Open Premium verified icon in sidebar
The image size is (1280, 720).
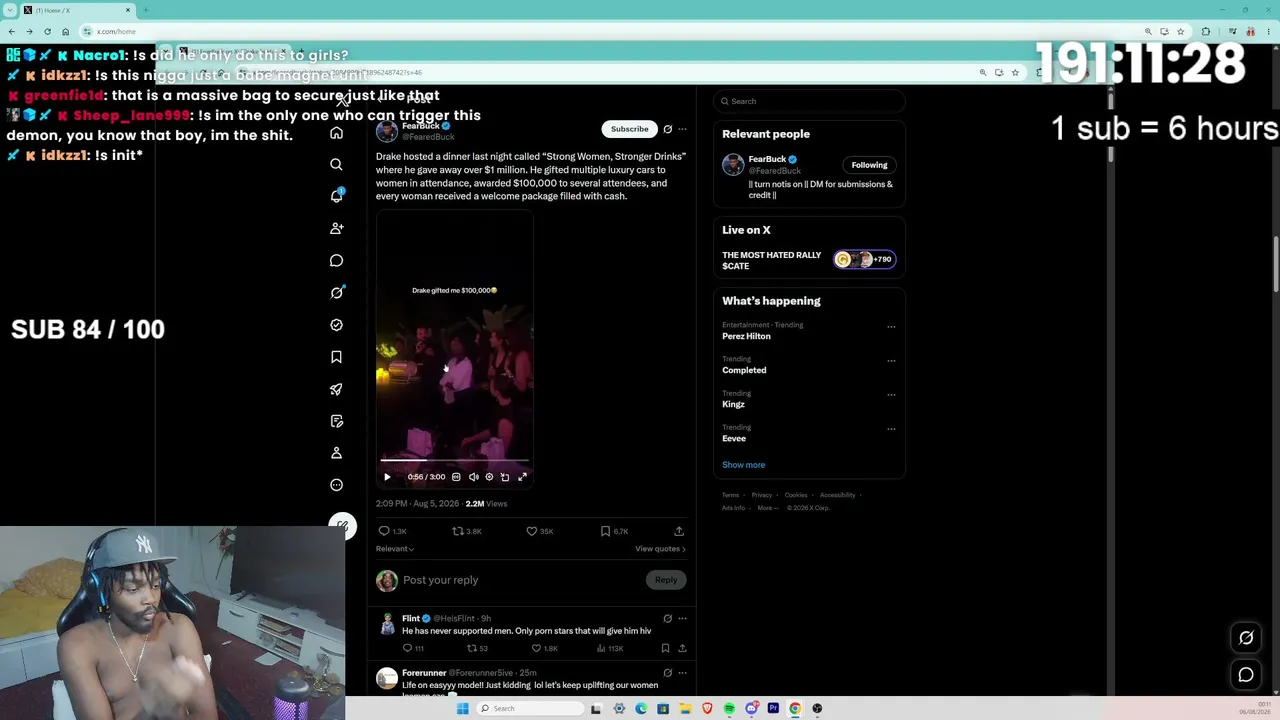(x=336, y=325)
